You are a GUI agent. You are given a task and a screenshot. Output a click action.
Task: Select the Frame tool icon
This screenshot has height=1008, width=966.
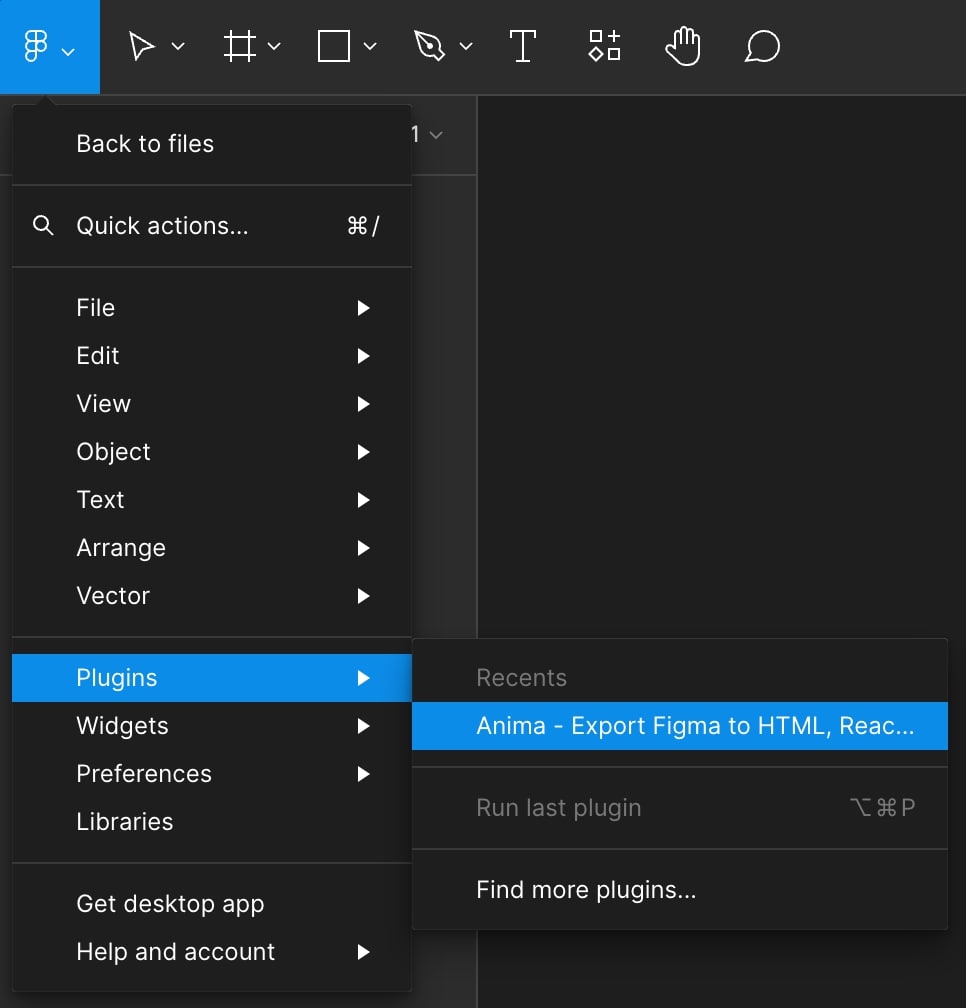239,47
